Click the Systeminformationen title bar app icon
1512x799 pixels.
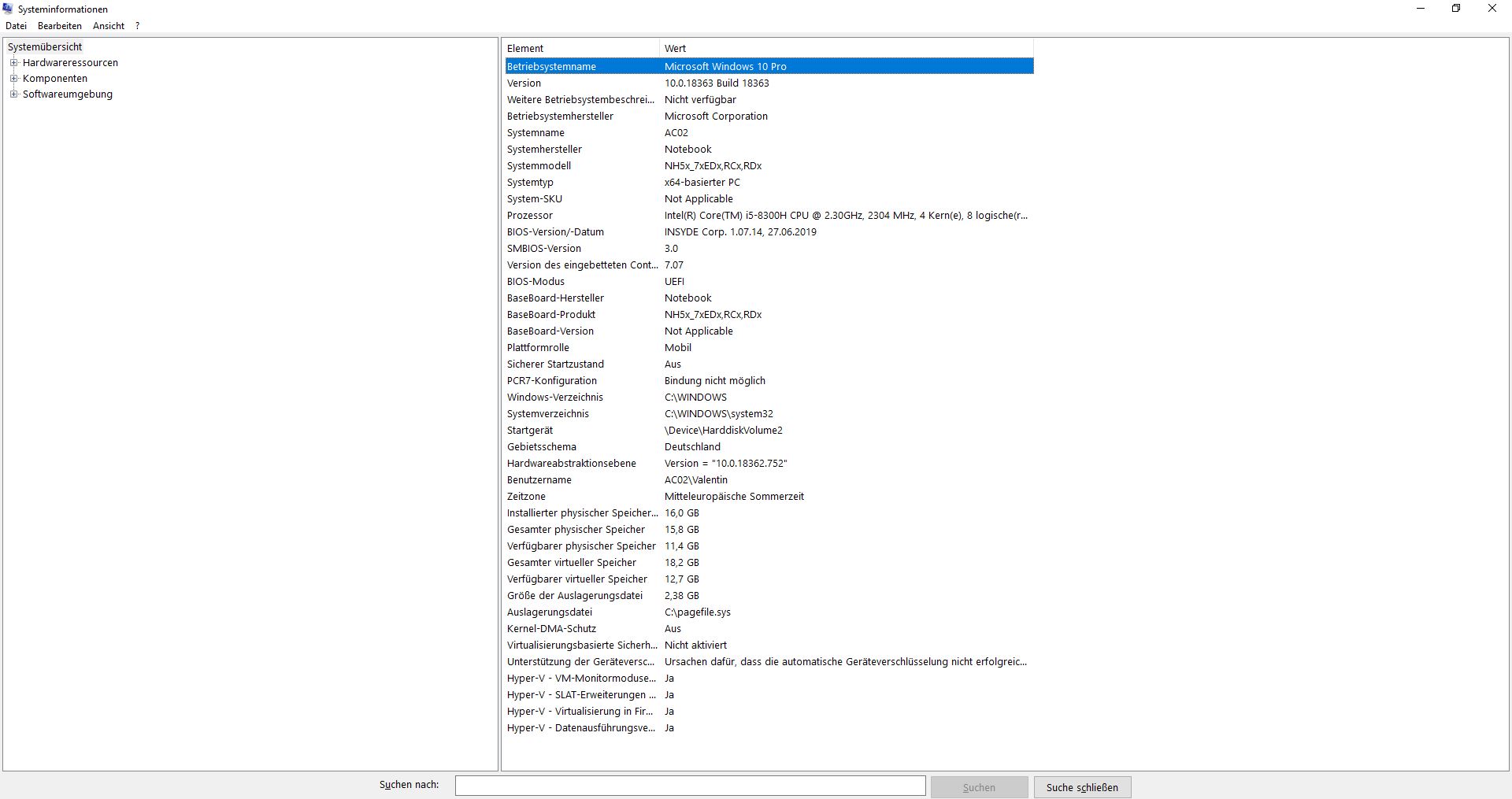[8, 9]
